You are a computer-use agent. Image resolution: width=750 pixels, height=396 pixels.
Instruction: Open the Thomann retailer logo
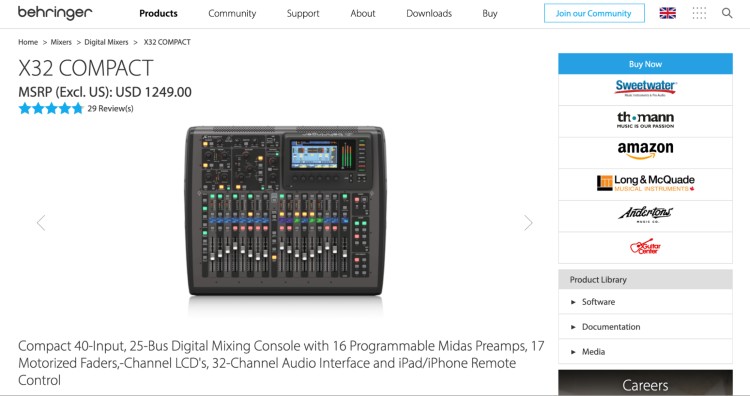645,120
